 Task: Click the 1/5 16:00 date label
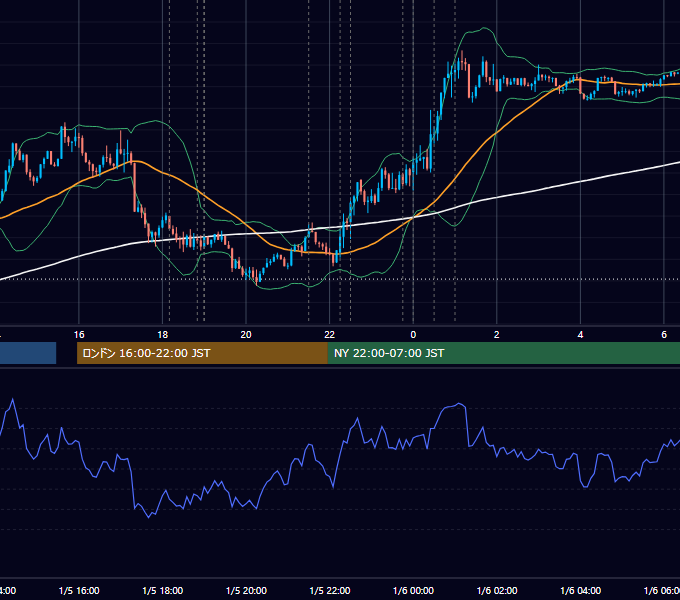click(x=79, y=590)
